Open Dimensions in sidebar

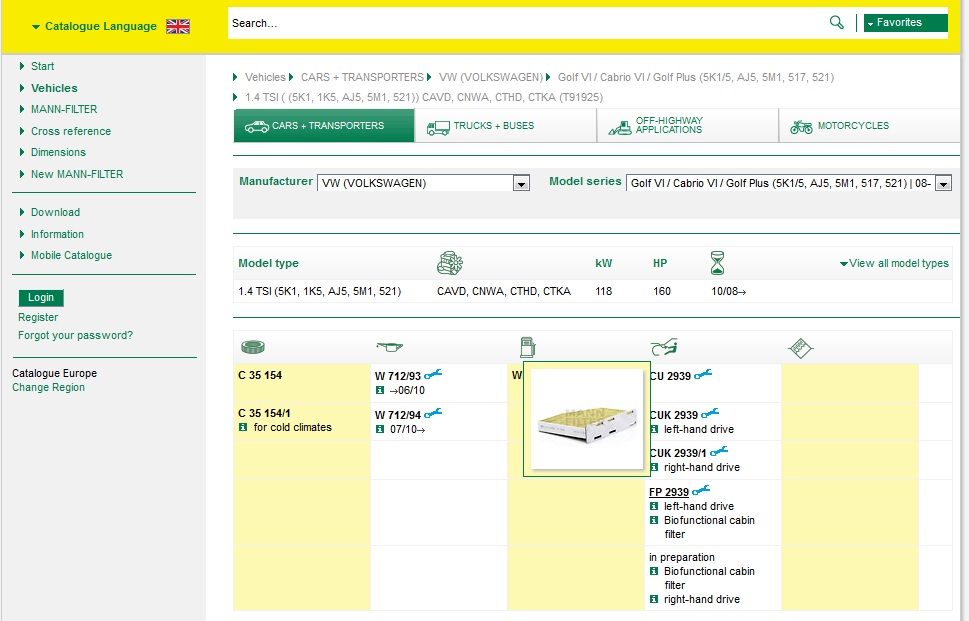tap(58, 152)
